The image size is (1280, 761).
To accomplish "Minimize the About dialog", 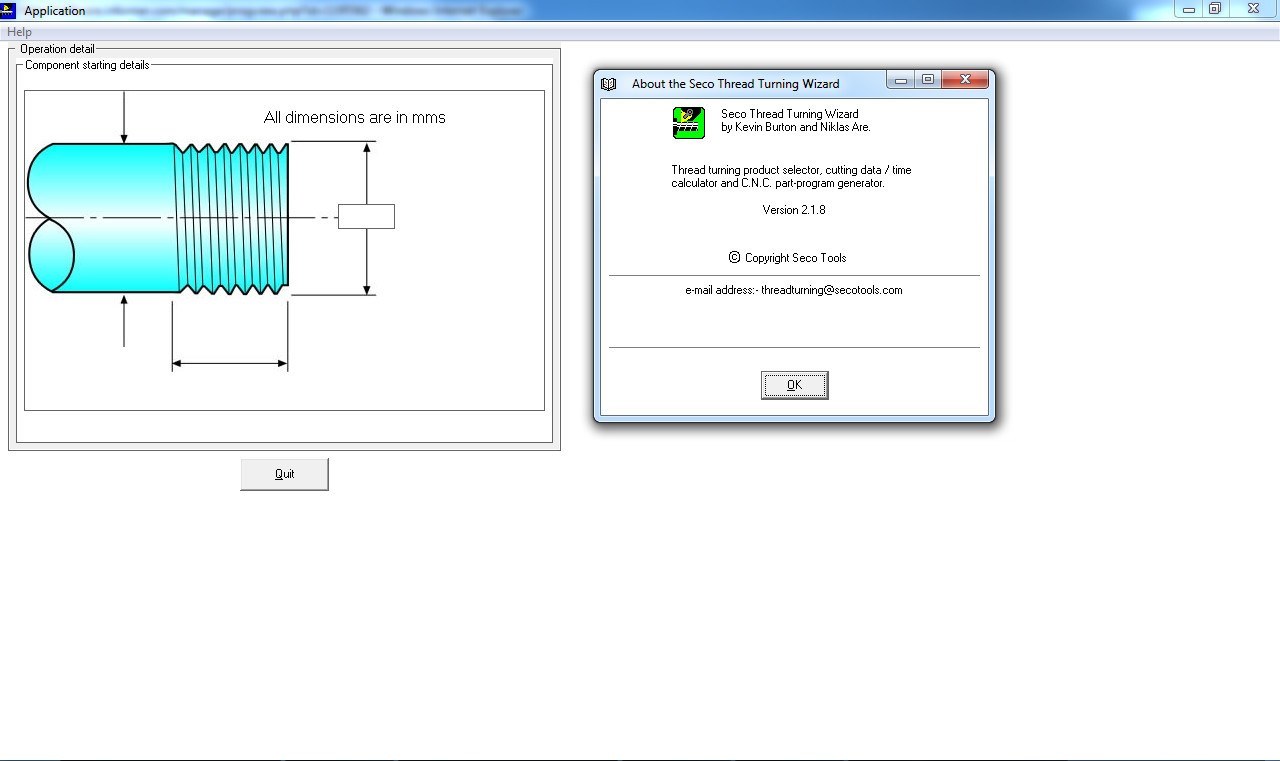I will [901, 80].
